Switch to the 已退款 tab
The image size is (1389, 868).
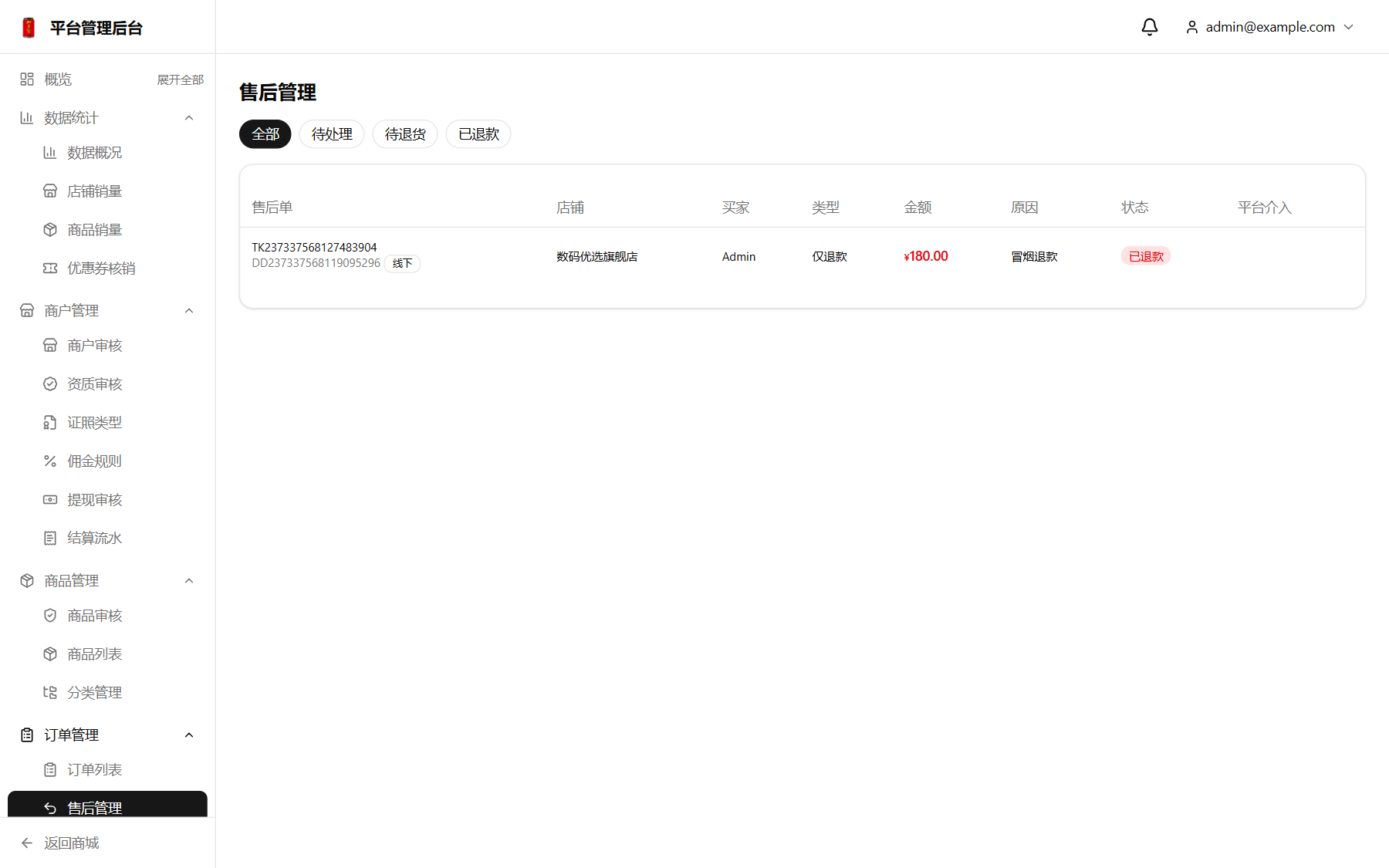click(x=478, y=134)
